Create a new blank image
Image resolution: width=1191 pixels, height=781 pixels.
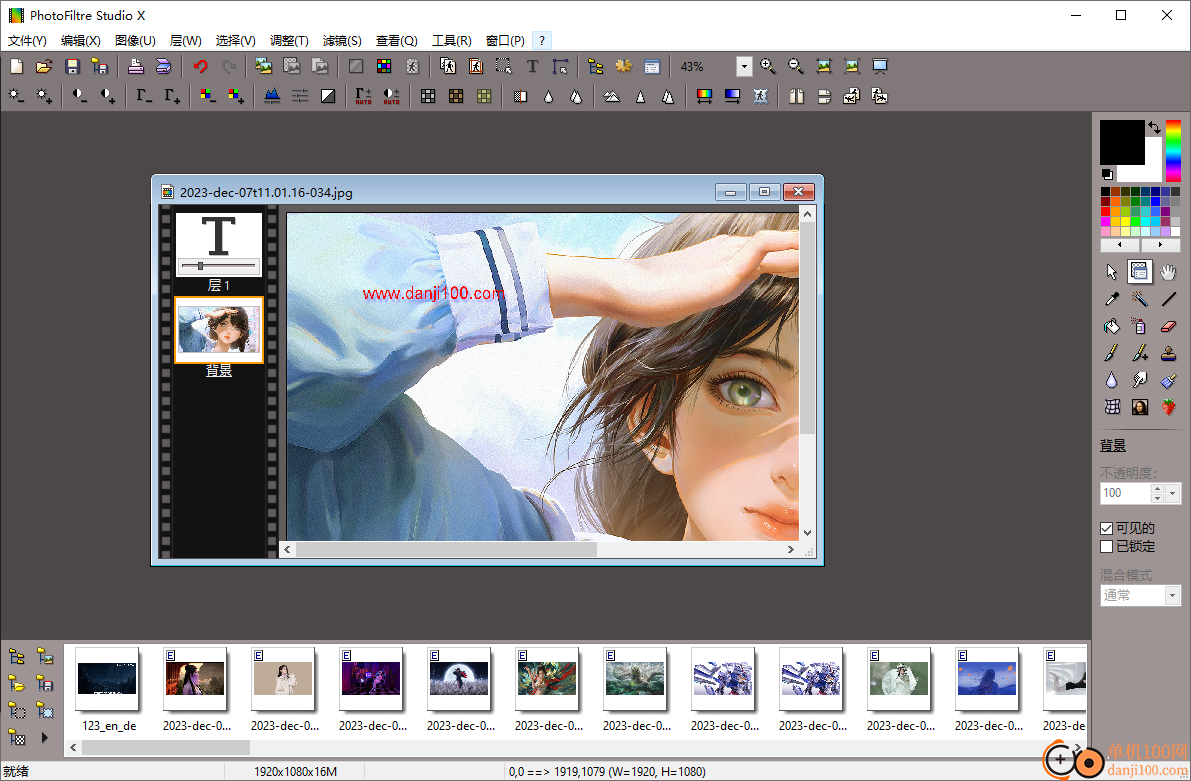coord(16,67)
